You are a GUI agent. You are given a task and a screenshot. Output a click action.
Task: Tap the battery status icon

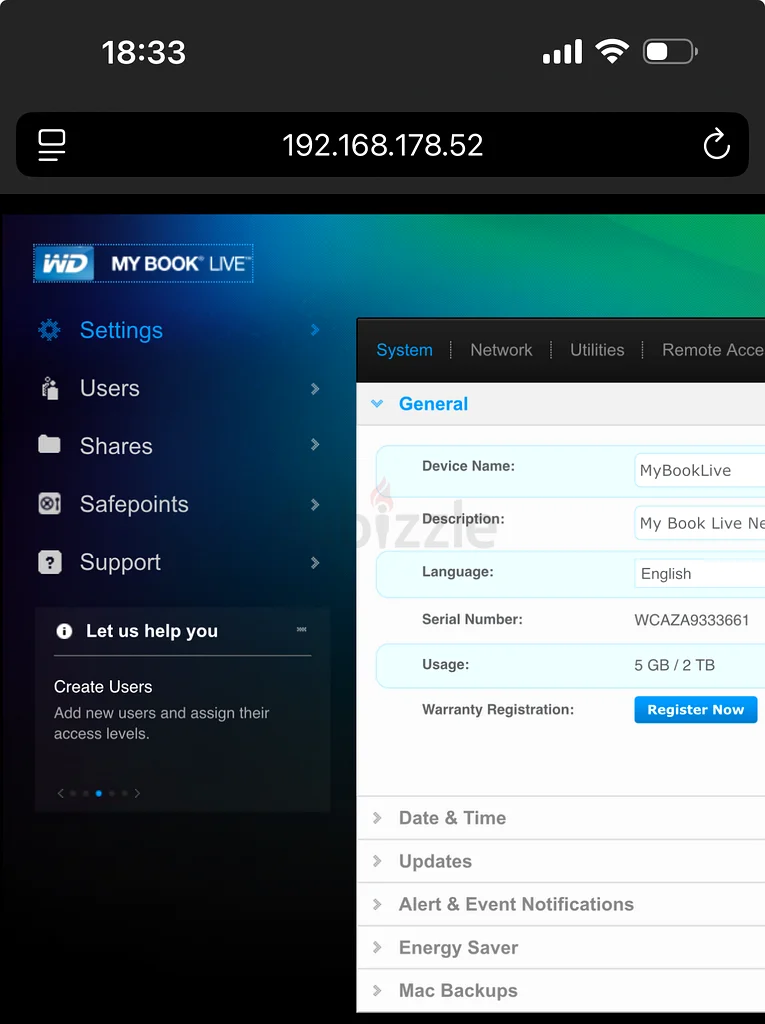coord(670,52)
